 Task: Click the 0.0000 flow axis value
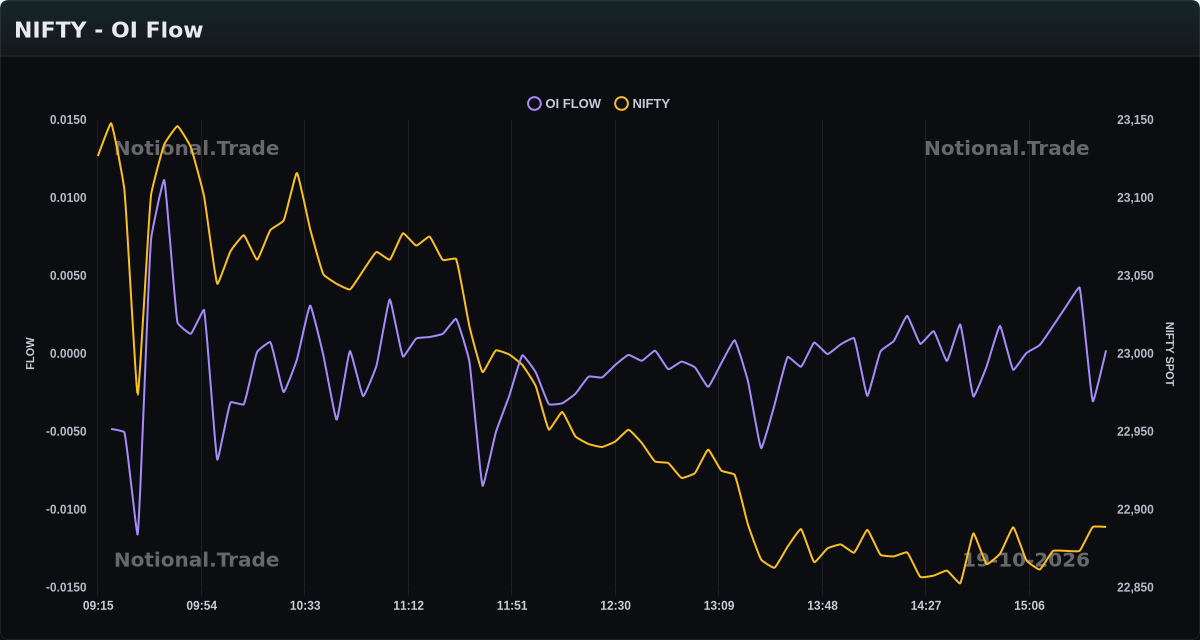68,354
